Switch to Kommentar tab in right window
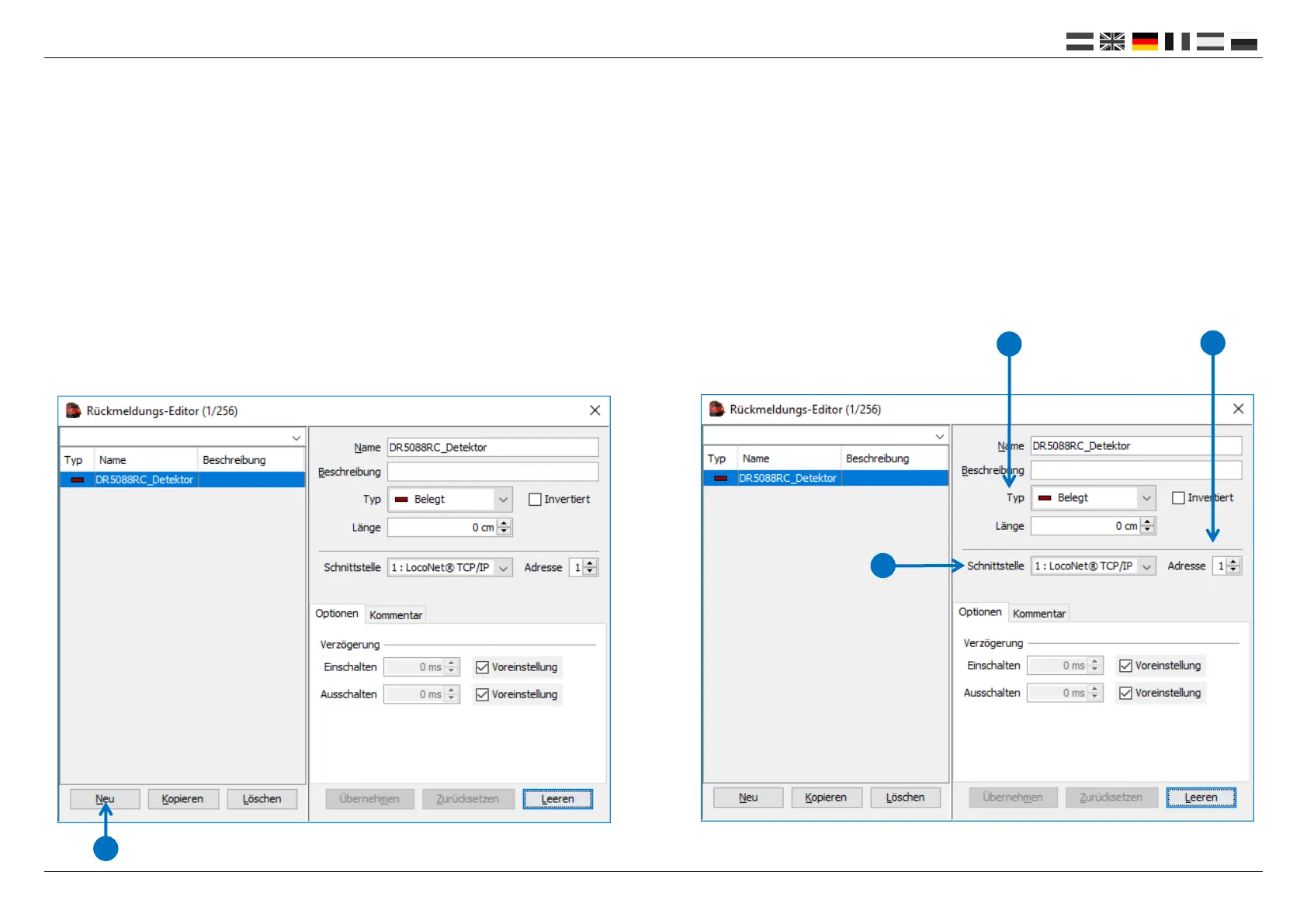 coord(1039,614)
